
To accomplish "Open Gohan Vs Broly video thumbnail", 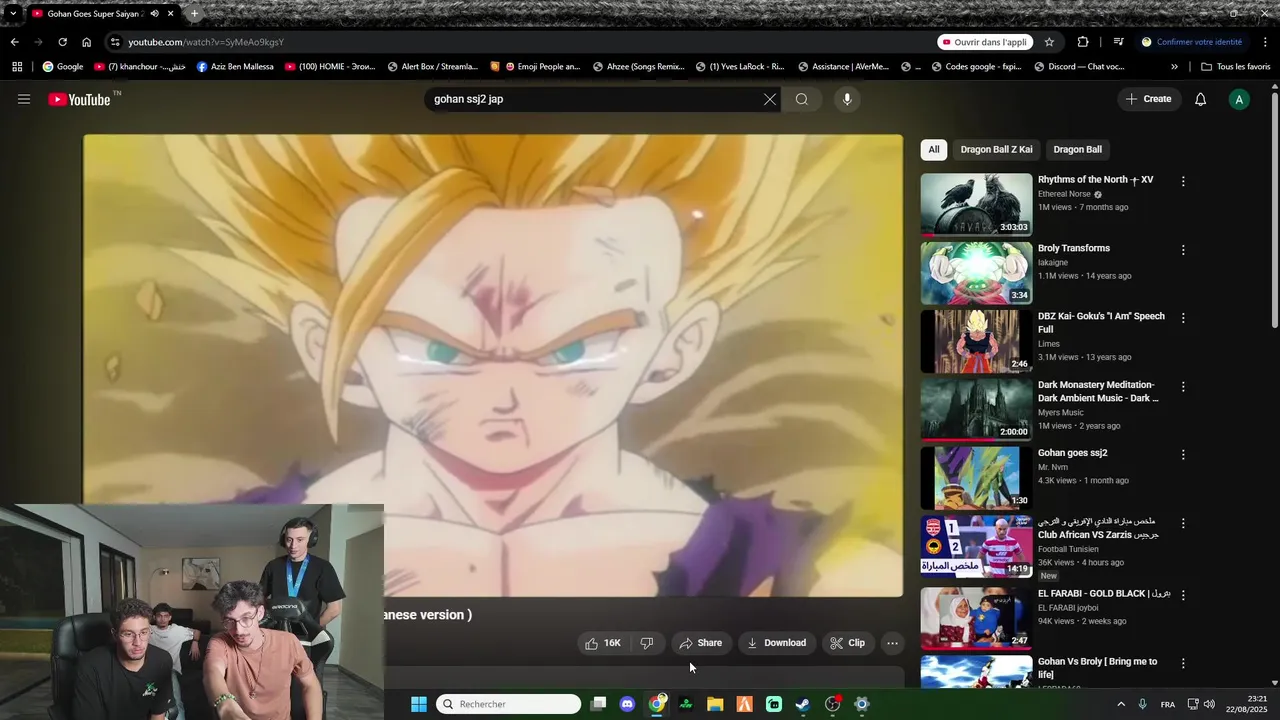I will pyautogui.click(x=976, y=672).
